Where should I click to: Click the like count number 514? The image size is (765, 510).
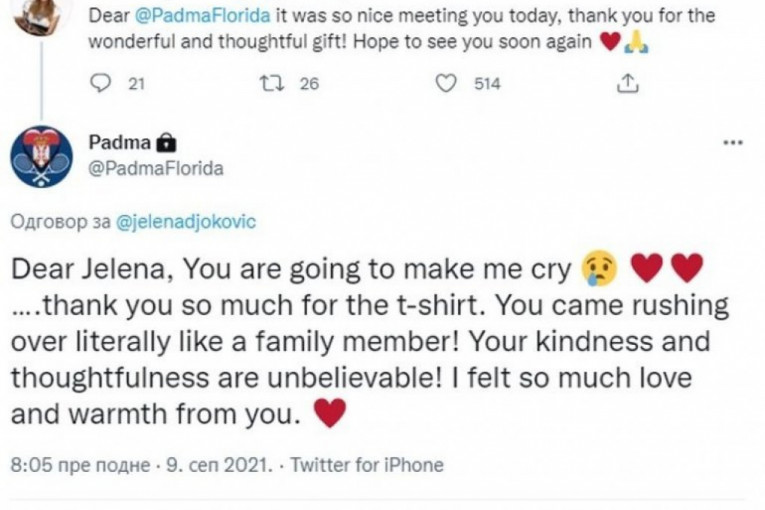(487, 85)
